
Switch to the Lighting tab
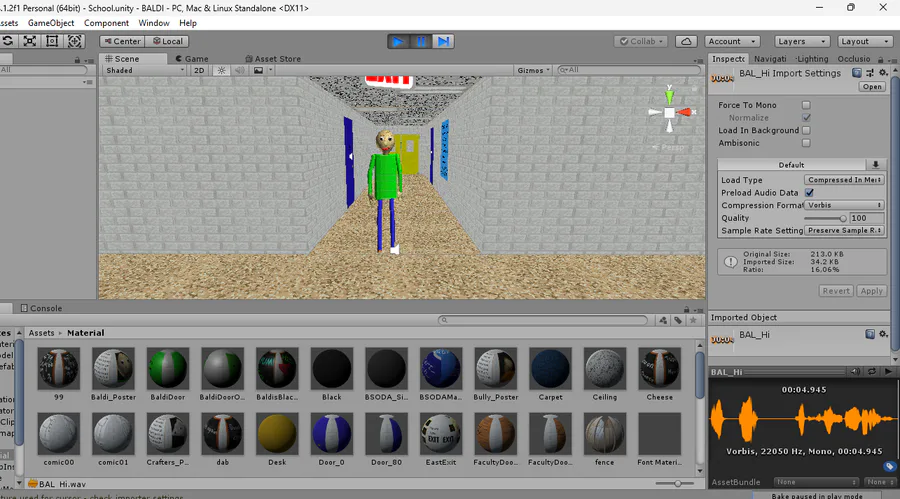pos(812,59)
